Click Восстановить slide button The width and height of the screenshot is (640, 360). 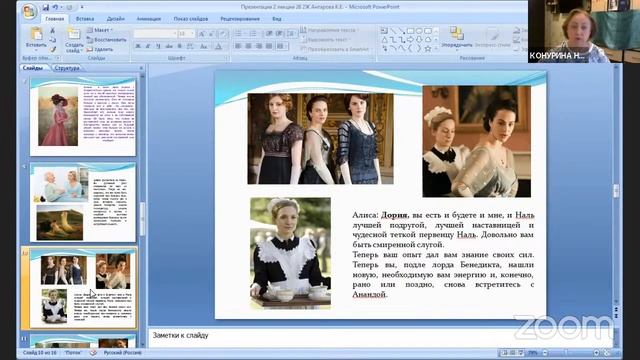(x=107, y=40)
